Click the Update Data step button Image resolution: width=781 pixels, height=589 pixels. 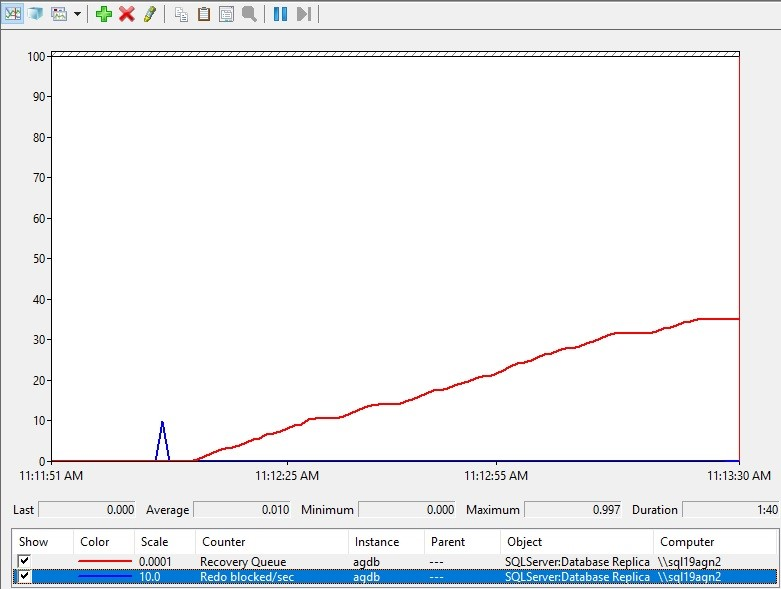tap(304, 14)
